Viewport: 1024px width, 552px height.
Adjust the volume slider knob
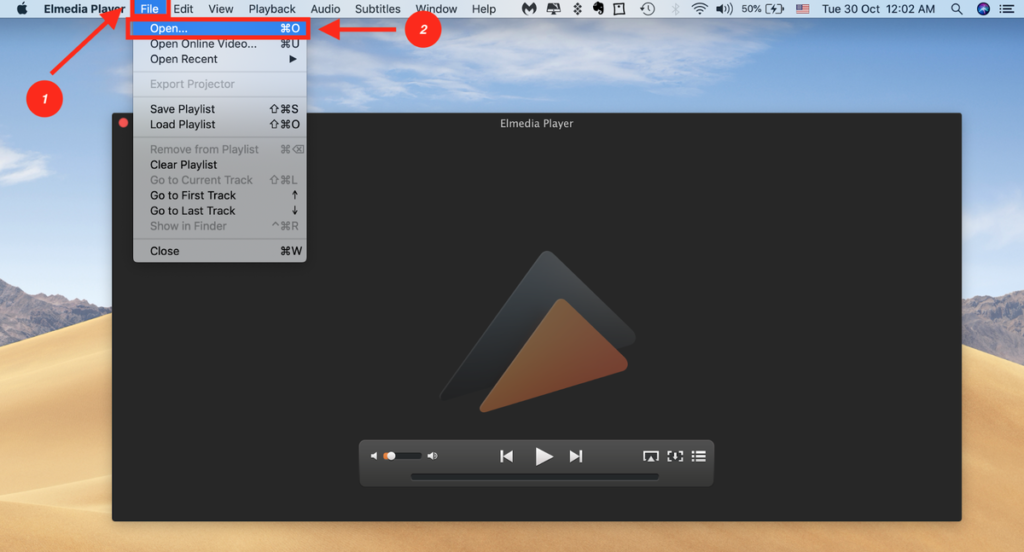391,456
